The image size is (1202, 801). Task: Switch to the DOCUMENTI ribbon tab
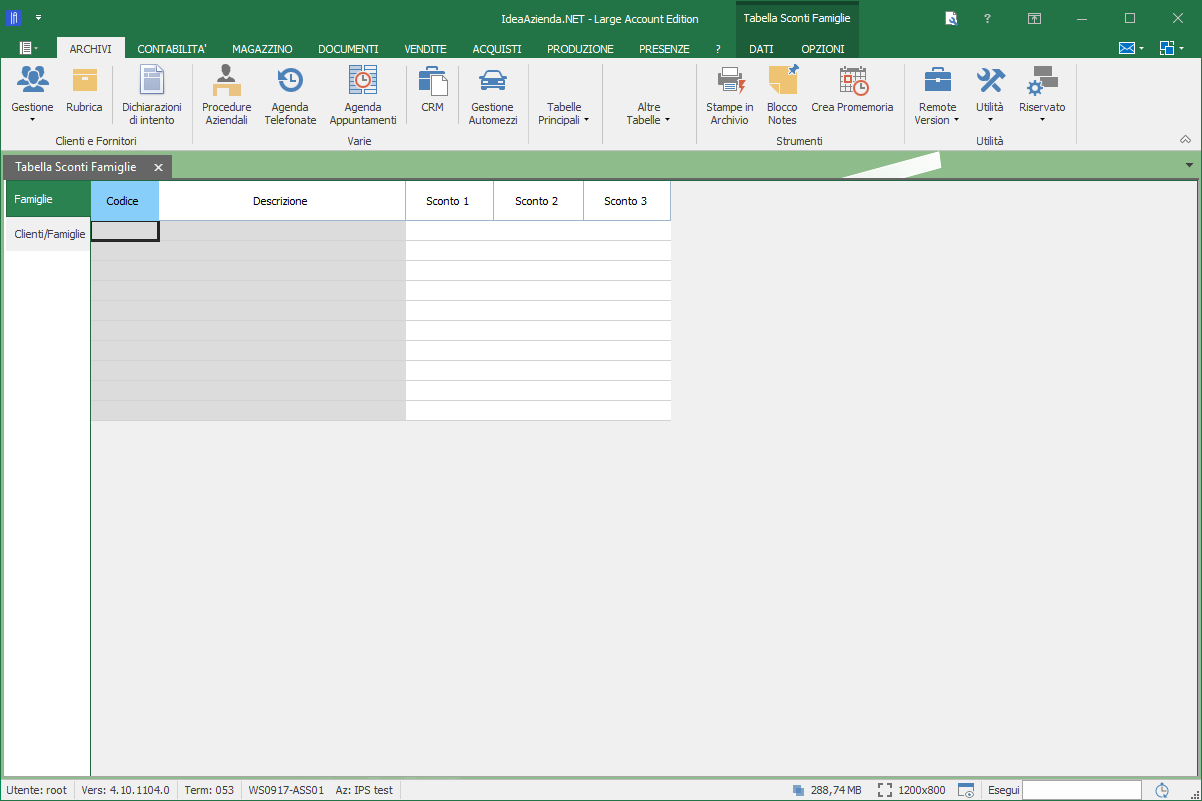click(348, 48)
